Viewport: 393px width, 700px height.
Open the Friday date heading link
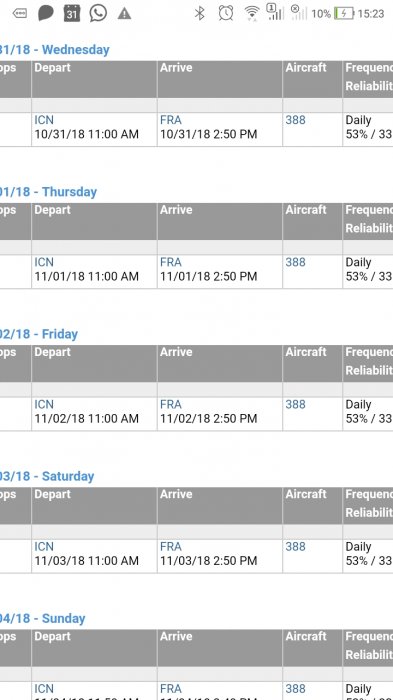39,334
